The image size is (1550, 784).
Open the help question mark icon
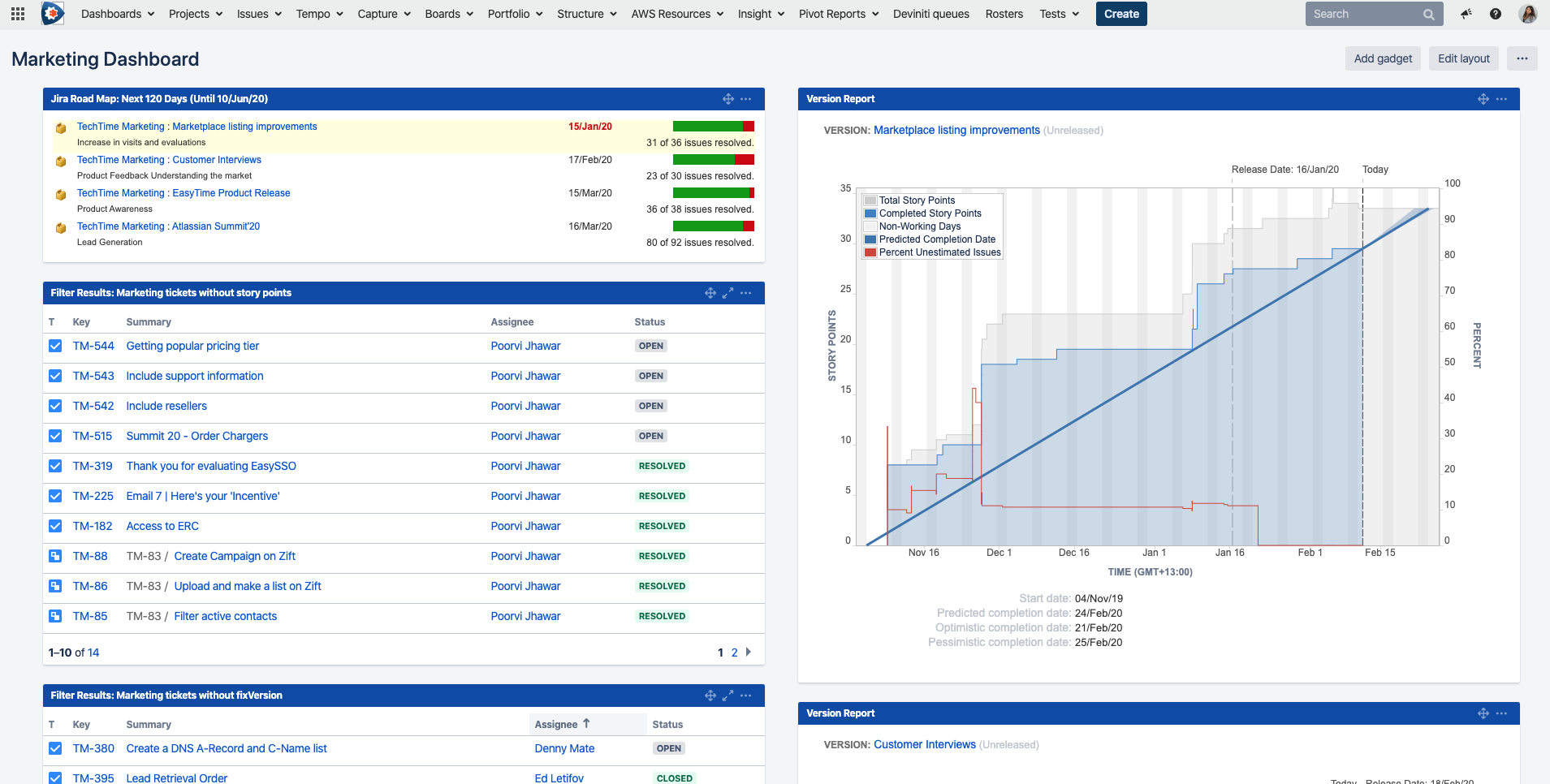[x=1496, y=14]
